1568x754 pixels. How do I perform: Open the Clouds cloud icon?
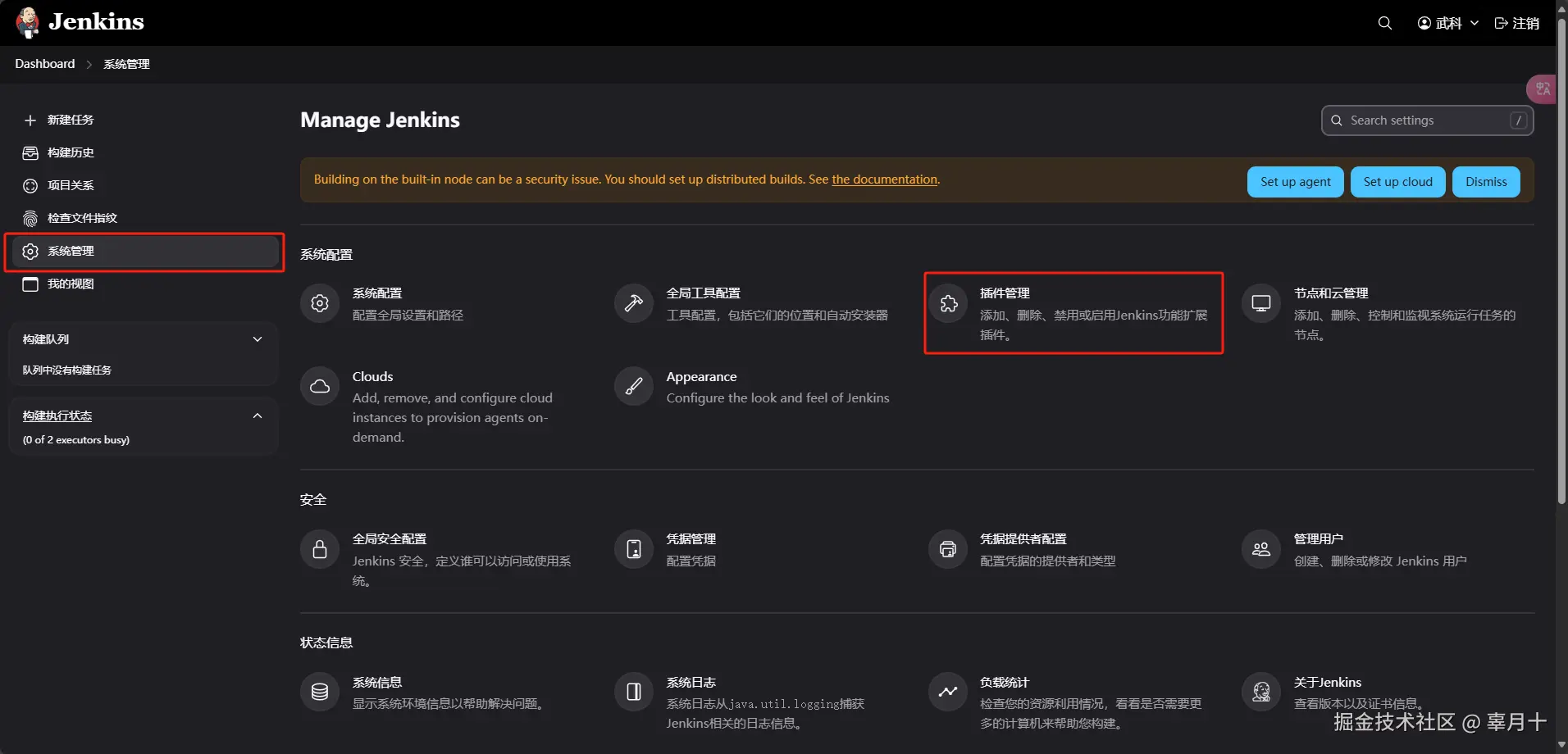pyautogui.click(x=320, y=387)
